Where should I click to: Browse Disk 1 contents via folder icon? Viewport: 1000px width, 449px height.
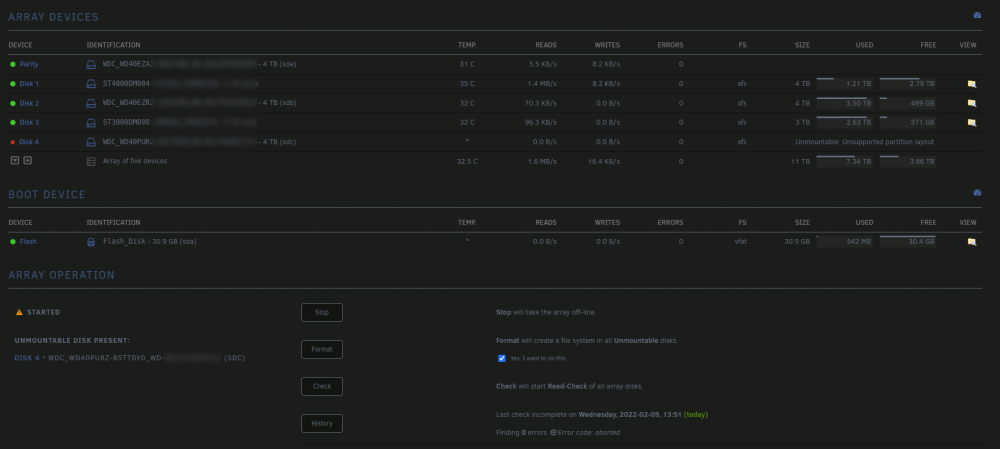pos(971,84)
